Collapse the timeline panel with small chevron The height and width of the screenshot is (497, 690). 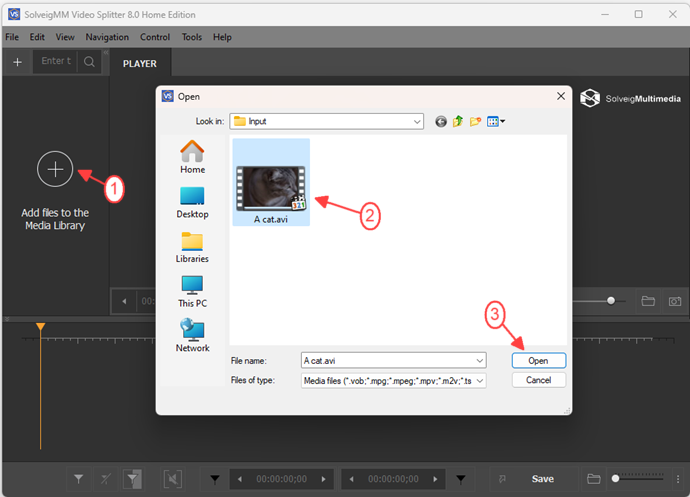tap(7, 319)
